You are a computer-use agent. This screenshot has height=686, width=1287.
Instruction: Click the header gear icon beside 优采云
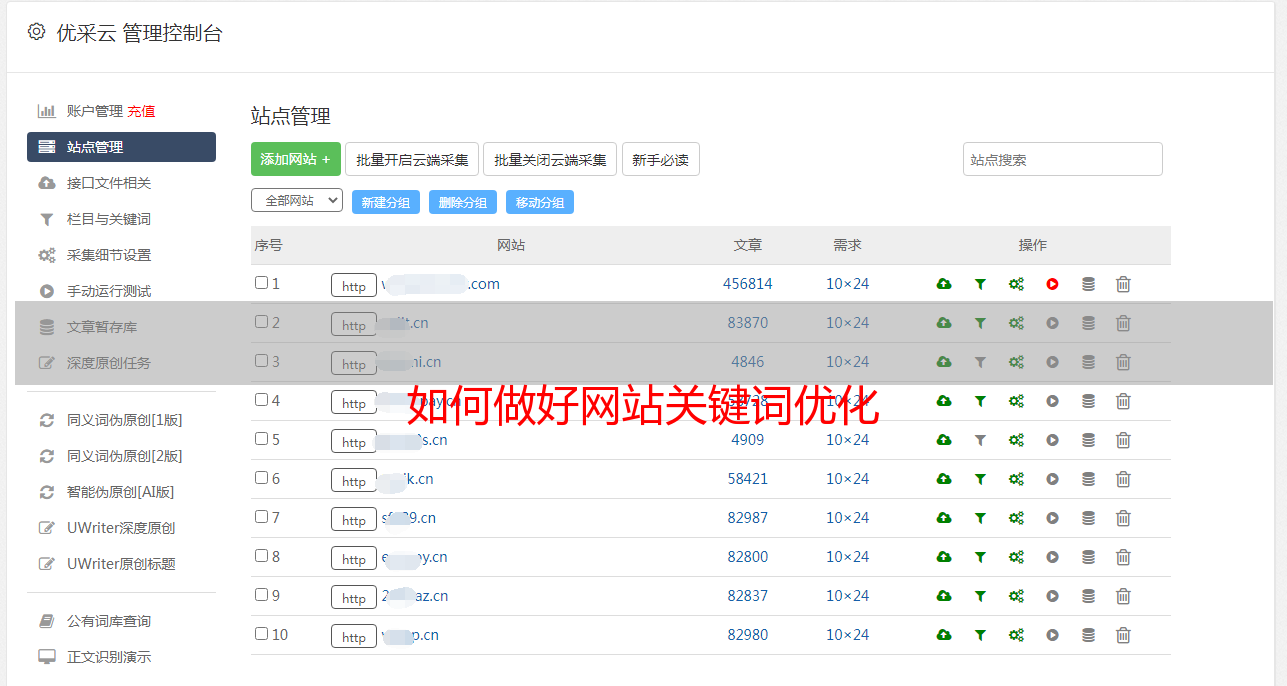37,32
